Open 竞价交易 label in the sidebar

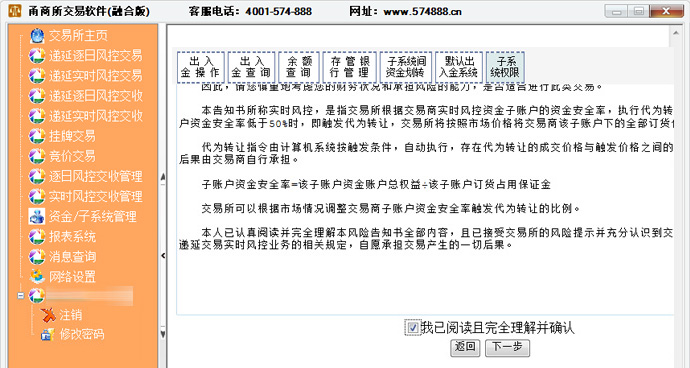(72, 156)
